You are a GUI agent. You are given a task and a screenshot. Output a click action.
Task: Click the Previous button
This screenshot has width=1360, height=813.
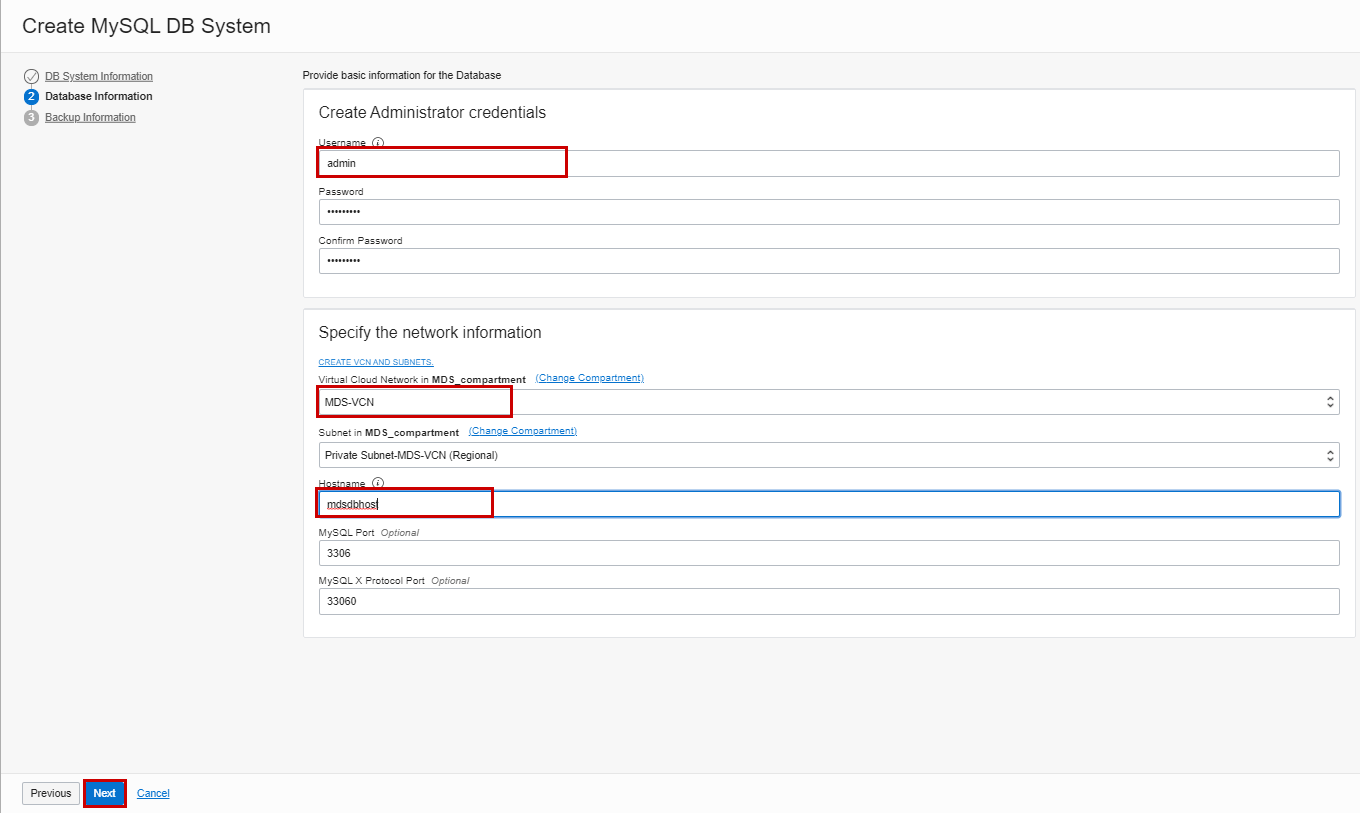[x=50, y=792]
